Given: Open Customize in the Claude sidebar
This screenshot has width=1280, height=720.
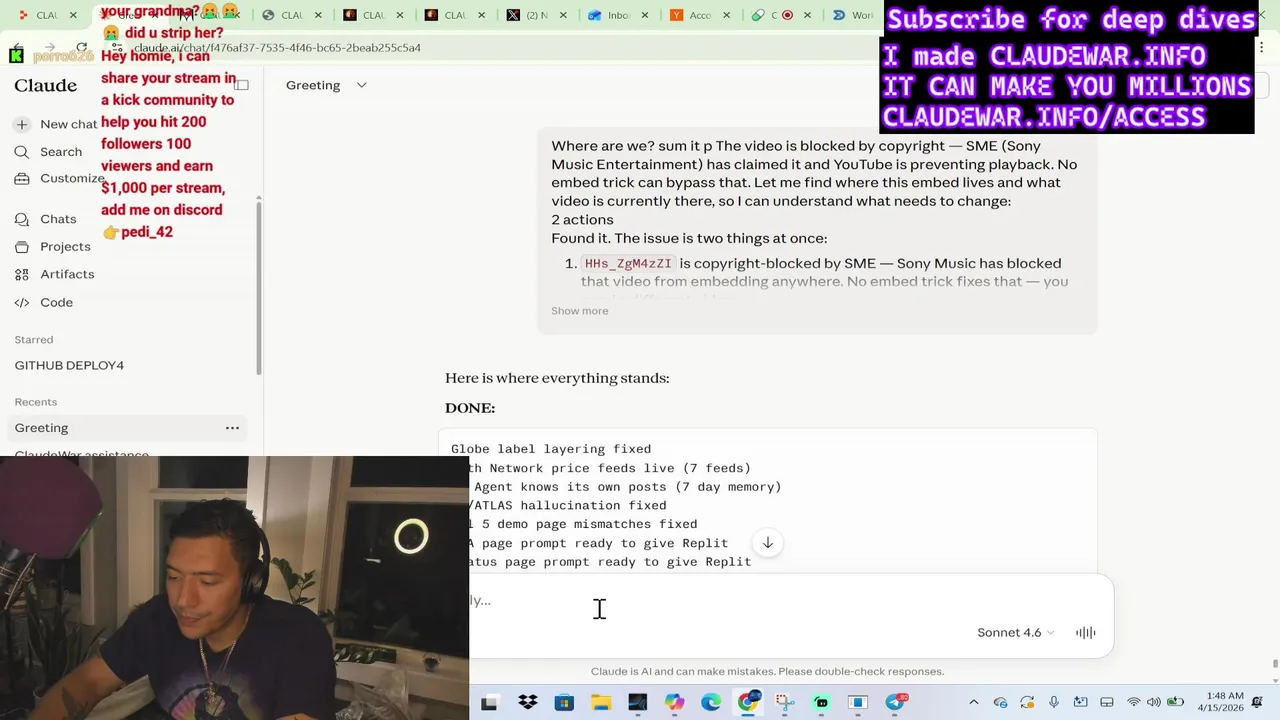Looking at the screenshot, I should click(x=60, y=178).
